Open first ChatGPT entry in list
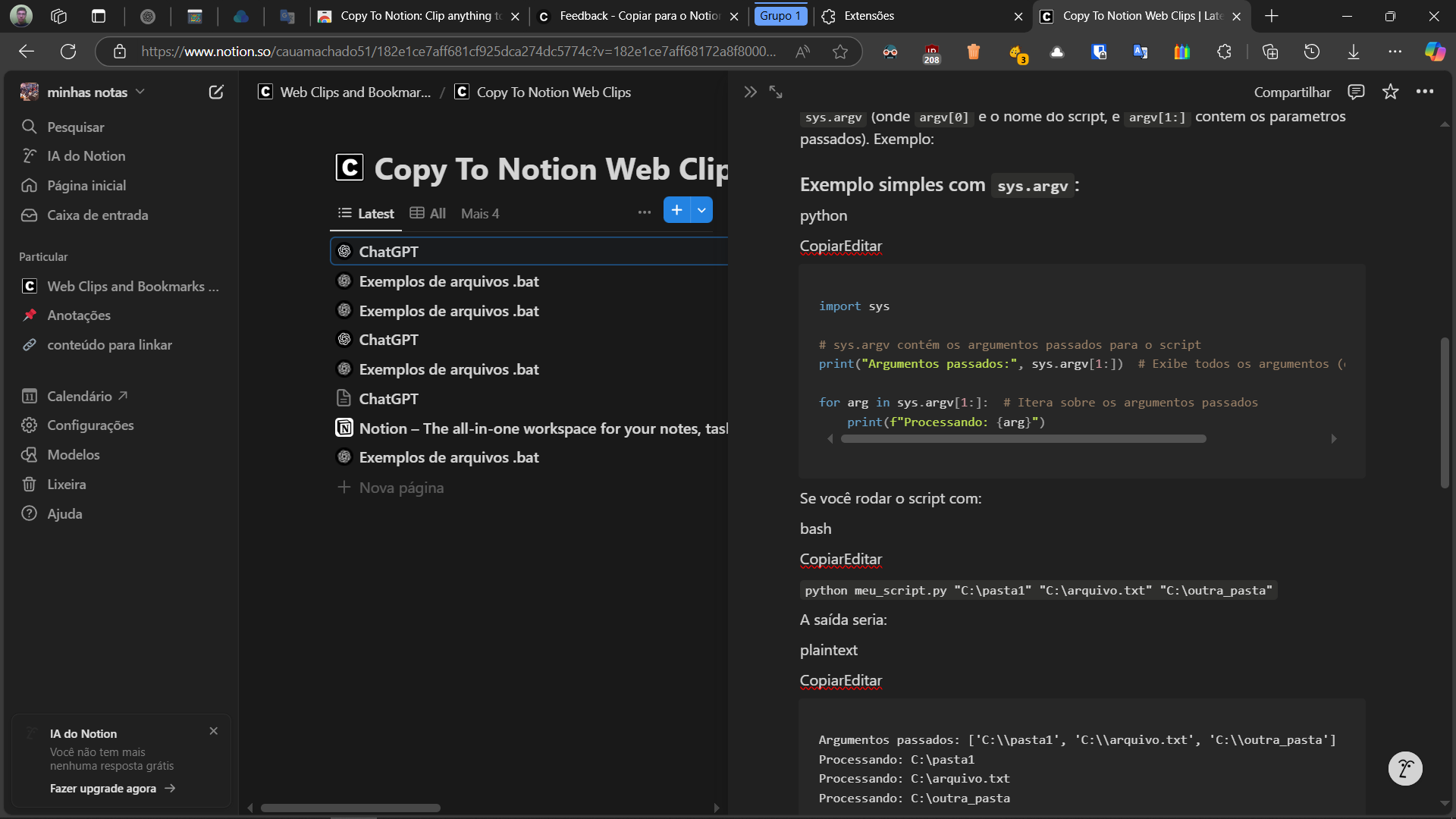Image resolution: width=1456 pixels, height=819 pixels. tap(529, 251)
